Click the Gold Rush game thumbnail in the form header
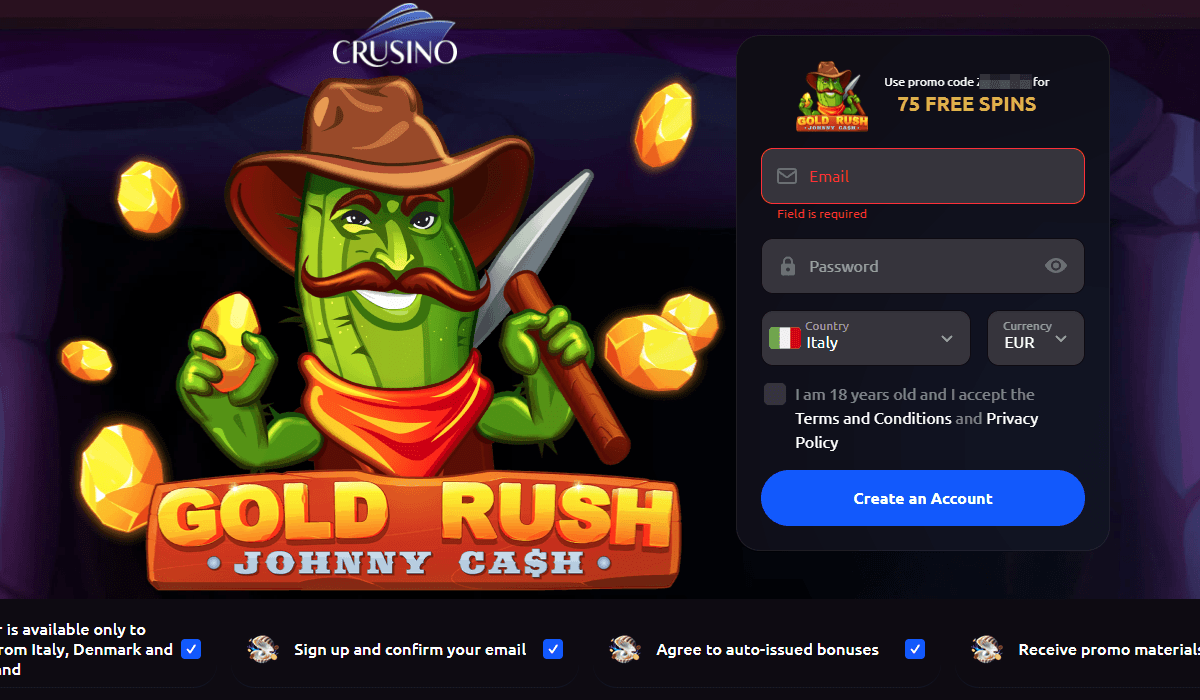Screen dimensions: 1200x700 pos(832,96)
